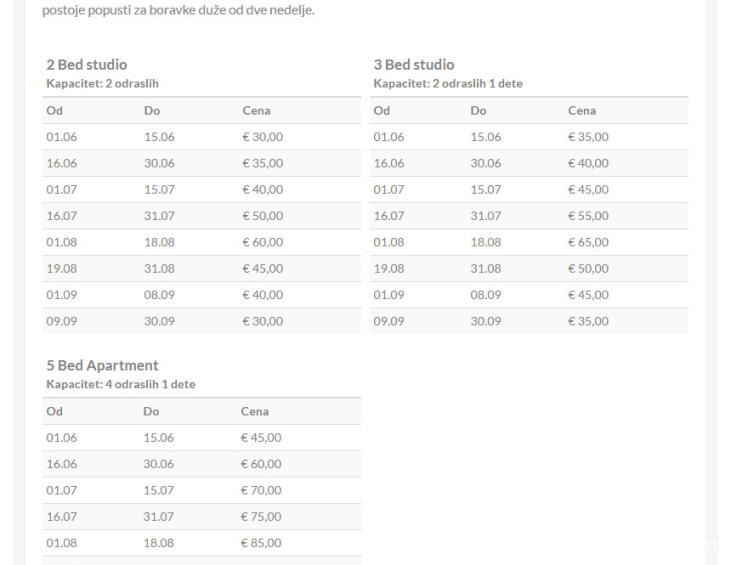The height and width of the screenshot is (565, 731).
Task: Click the 2 Bed studio heading
Action: click(87, 64)
